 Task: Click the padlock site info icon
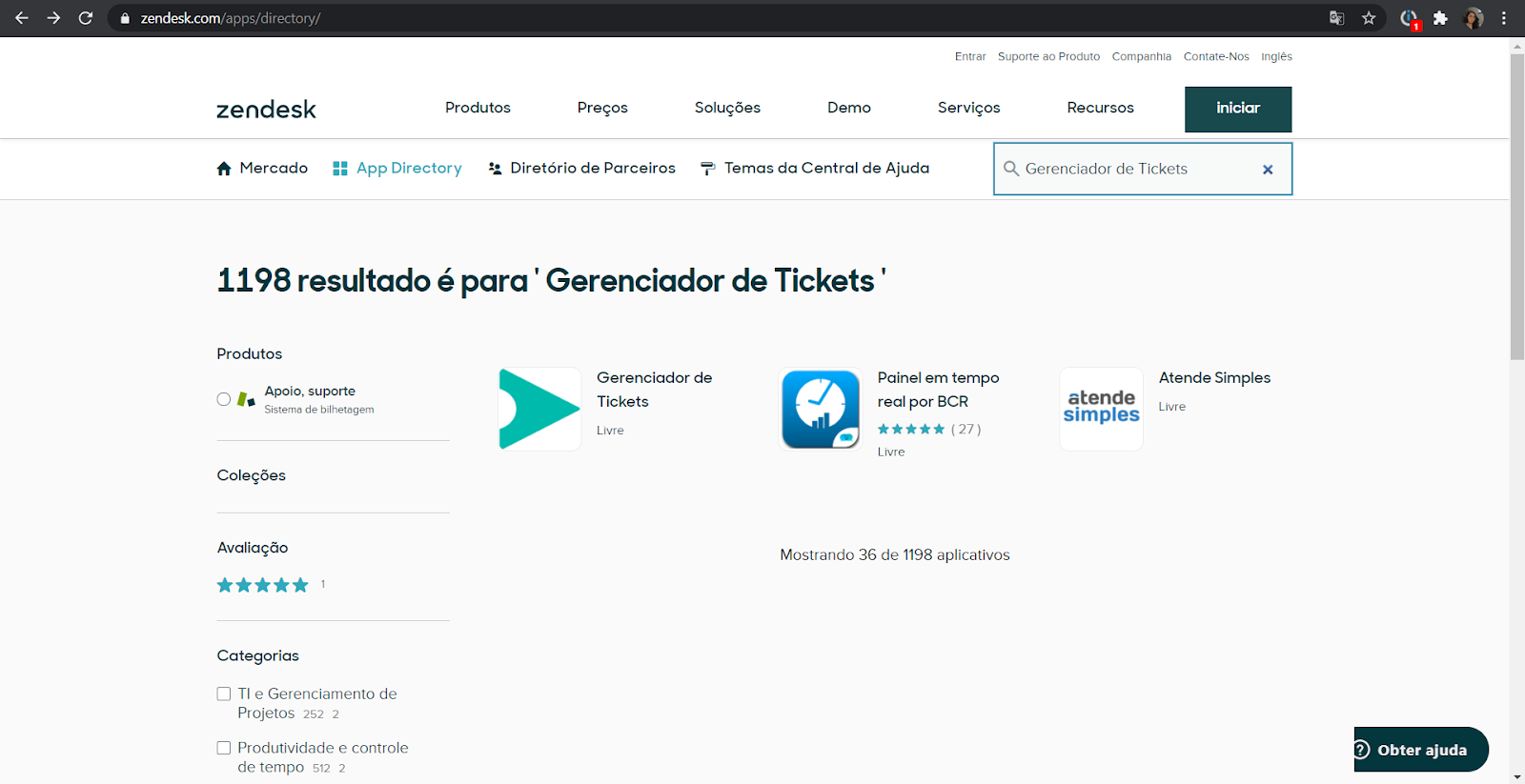tap(125, 18)
